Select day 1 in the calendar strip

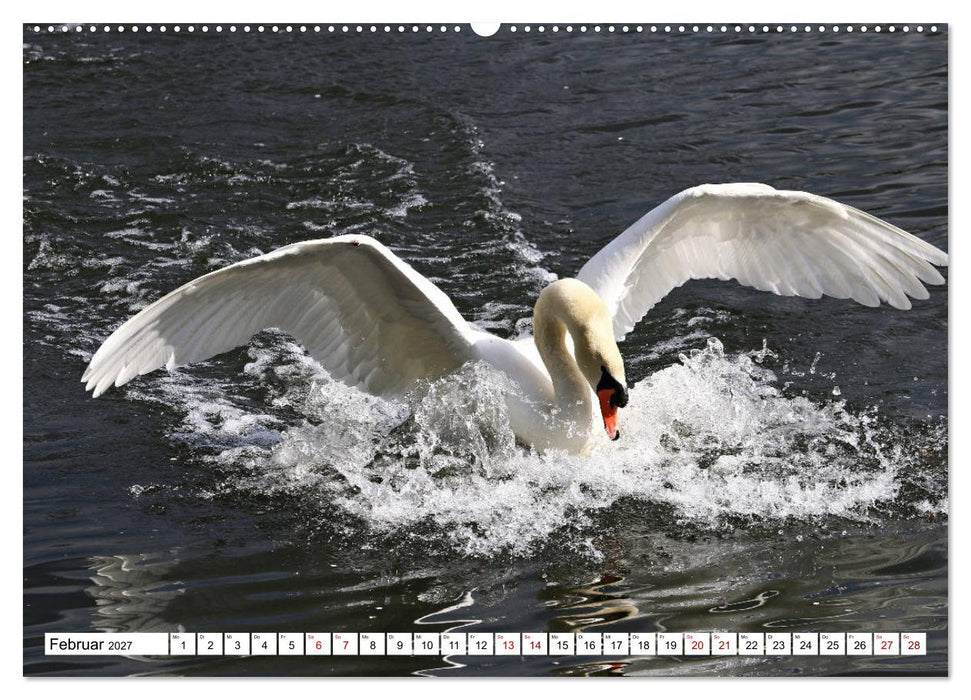click(183, 644)
